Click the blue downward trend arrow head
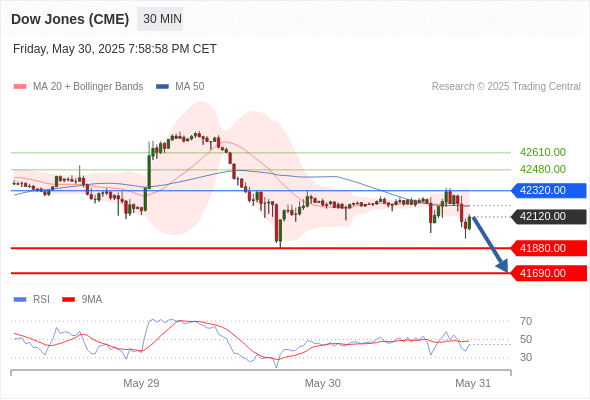 coord(503,266)
